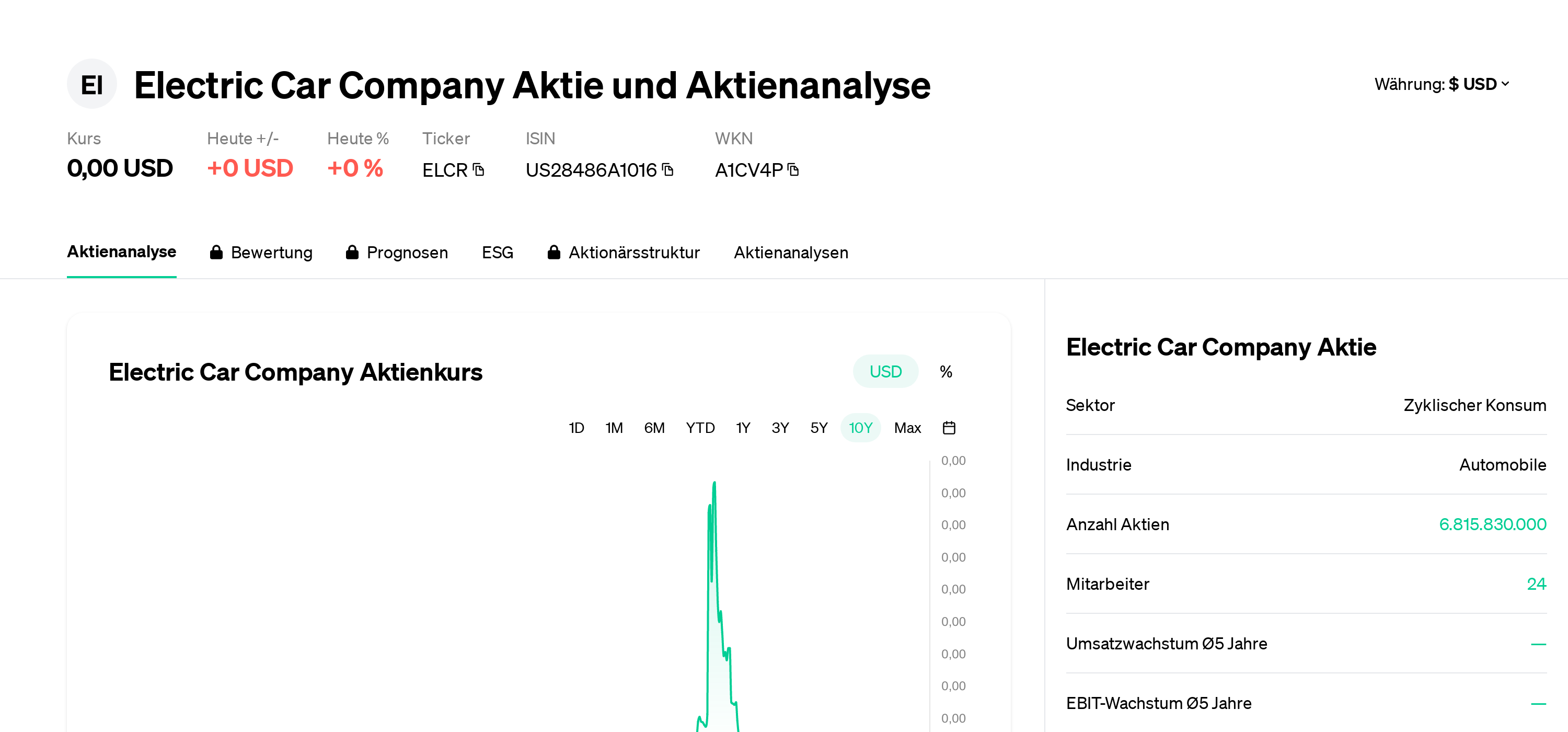Screen dimensions: 1568x732
Task: Select the 3Y chart range
Action: [x=780, y=428]
